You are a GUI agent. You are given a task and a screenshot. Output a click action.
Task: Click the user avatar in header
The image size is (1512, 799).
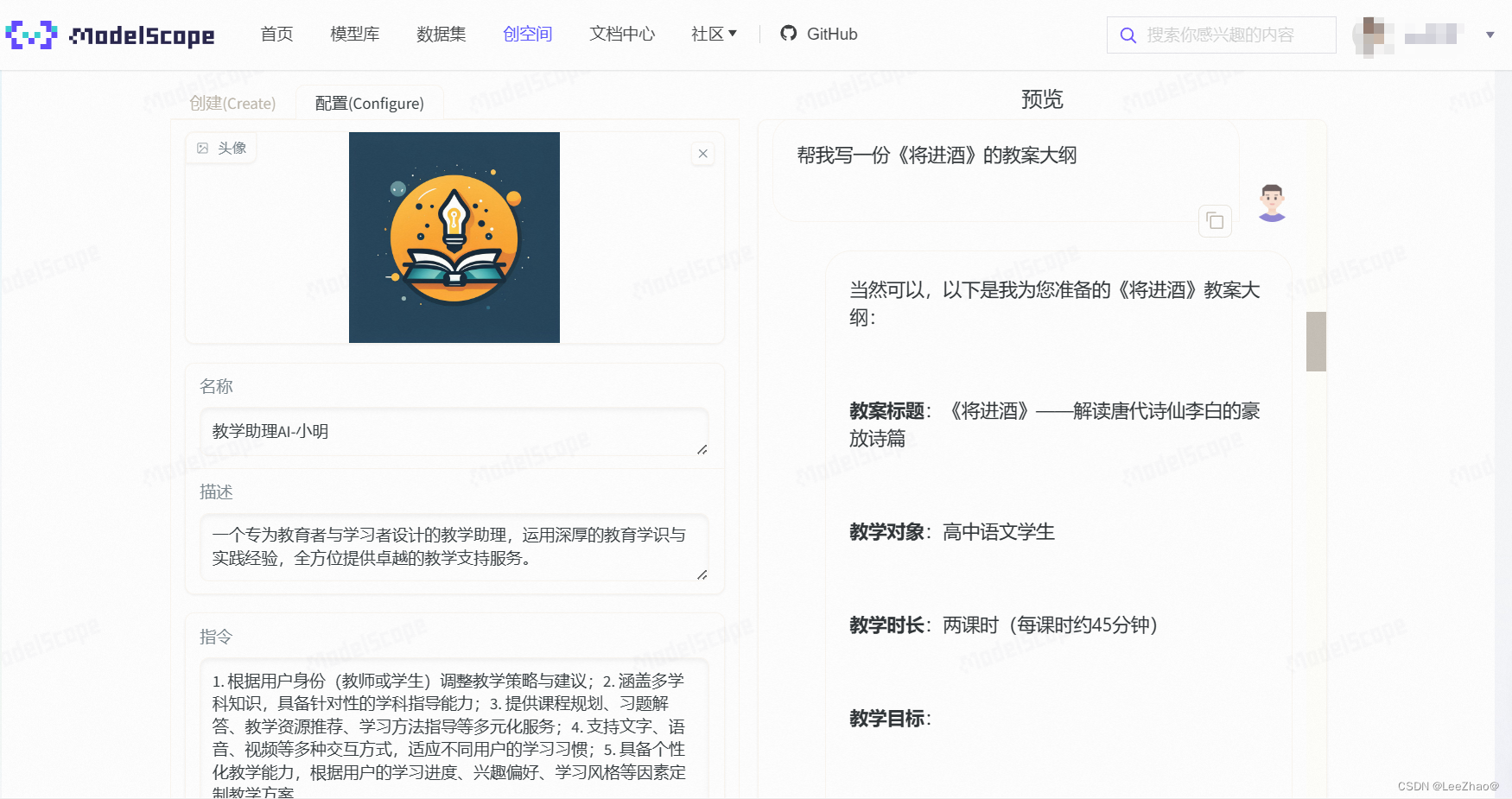click(x=1373, y=35)
